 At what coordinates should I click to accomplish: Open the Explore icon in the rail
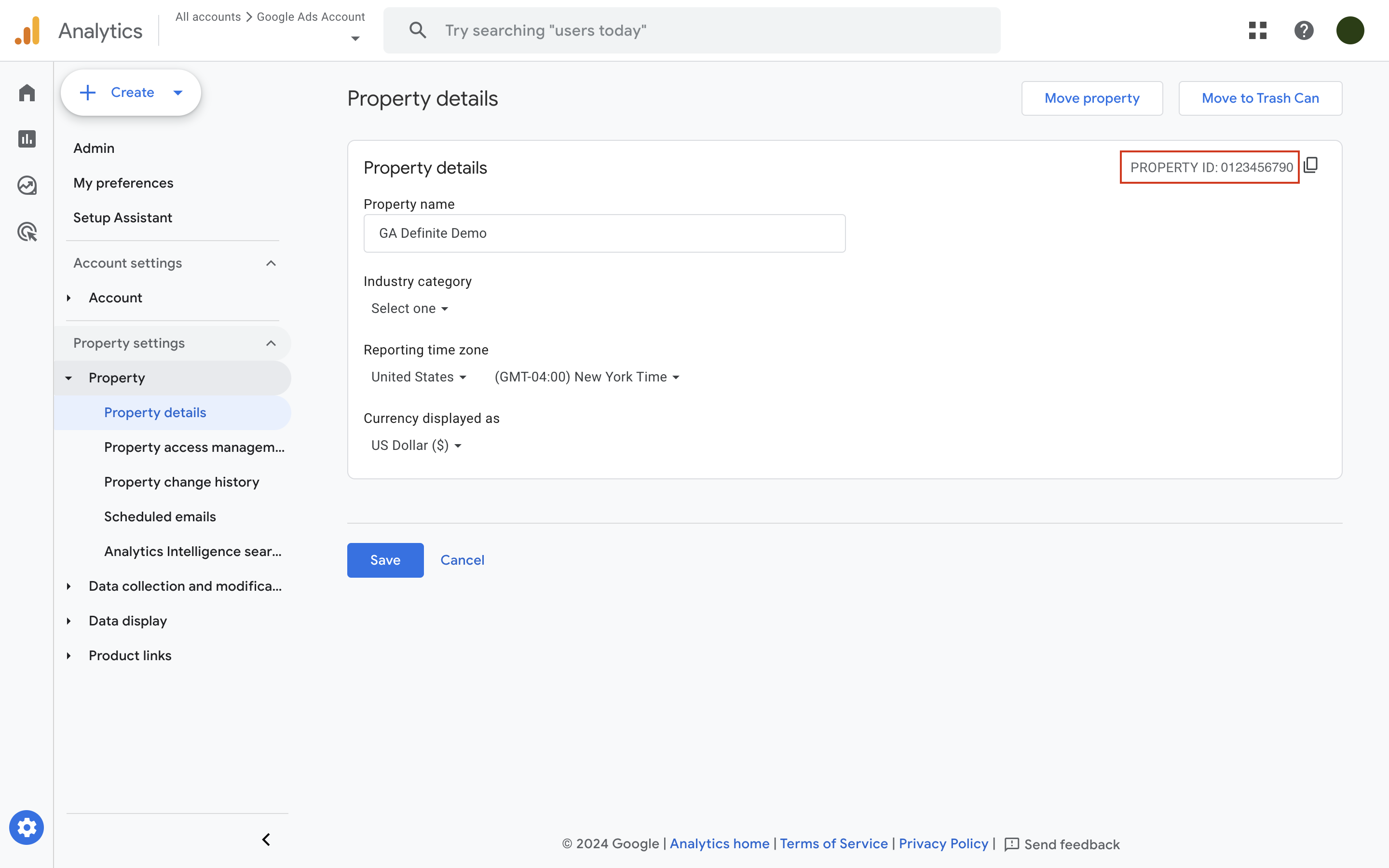[27, 186]
